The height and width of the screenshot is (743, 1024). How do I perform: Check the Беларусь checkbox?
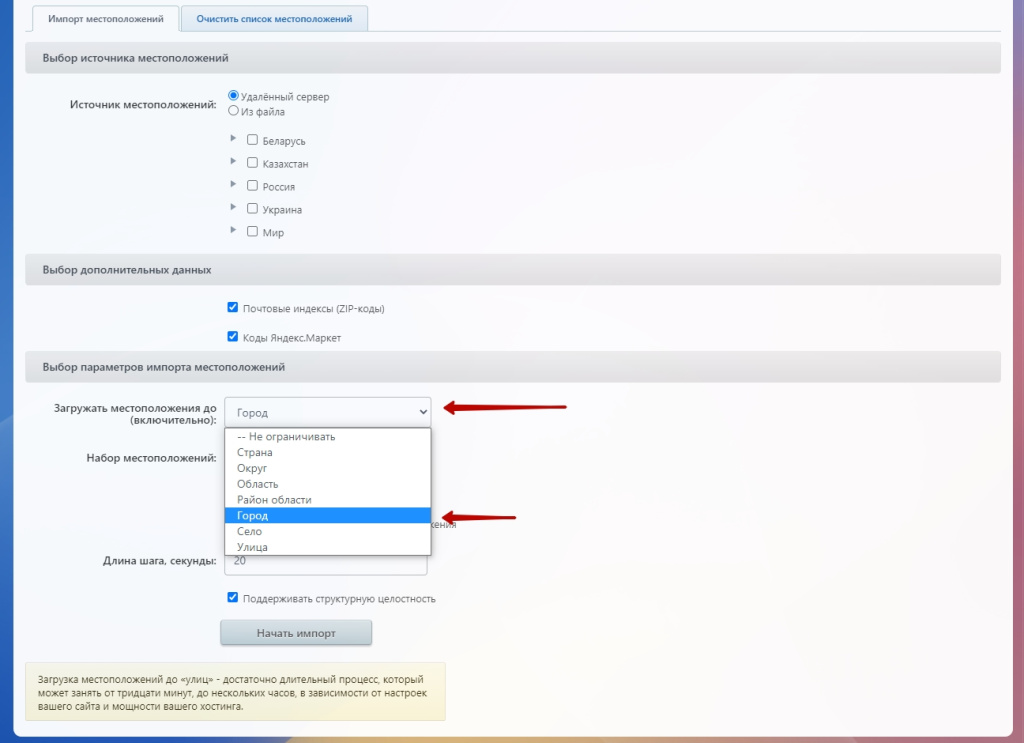(253, 140)
